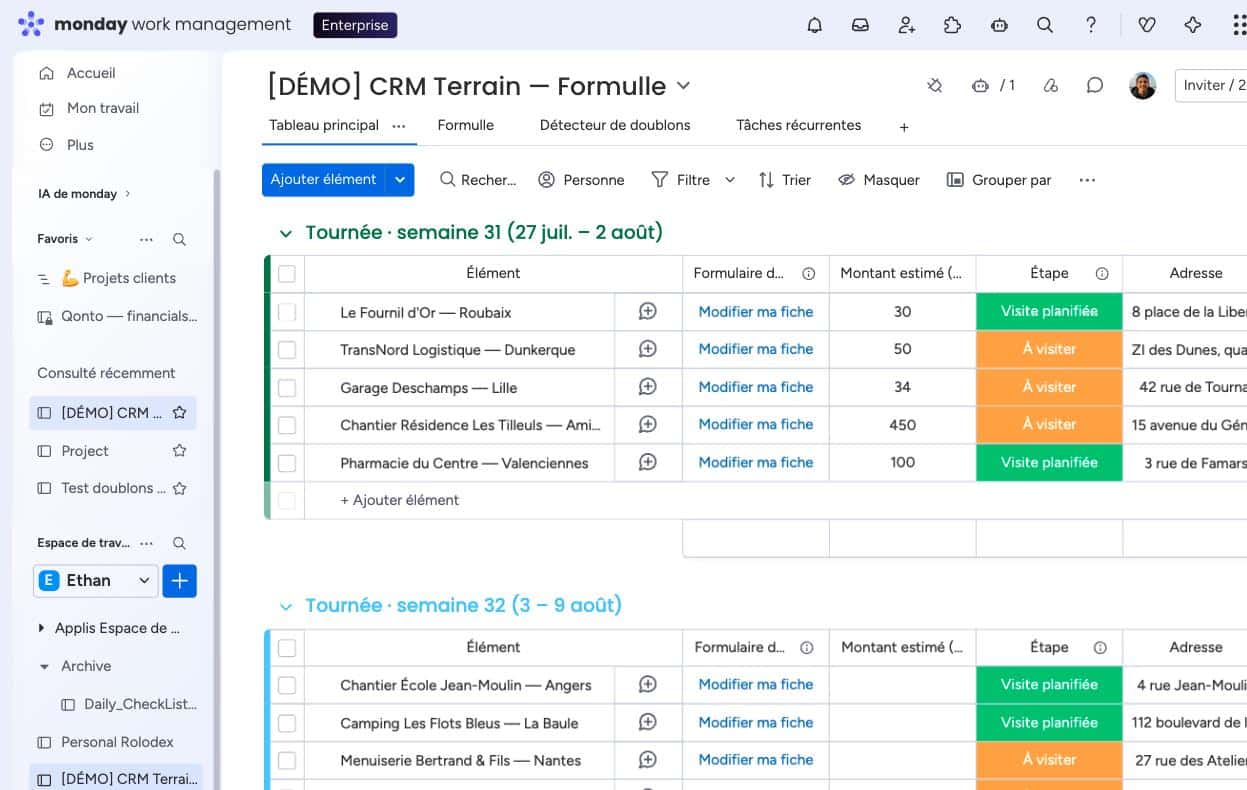The height and width of the screenshot is (790, 1247).
Task: Click the heart icon in top bar
Action: click(1147, 25)
